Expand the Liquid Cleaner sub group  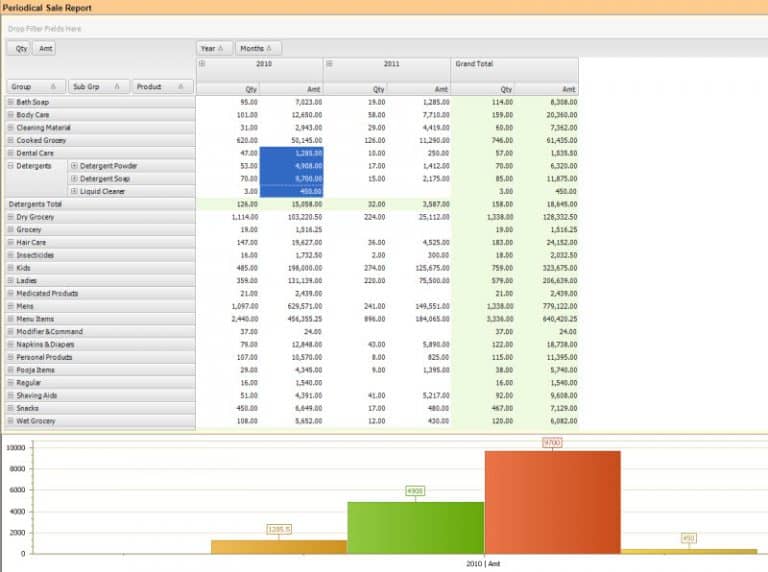[74, 191]
